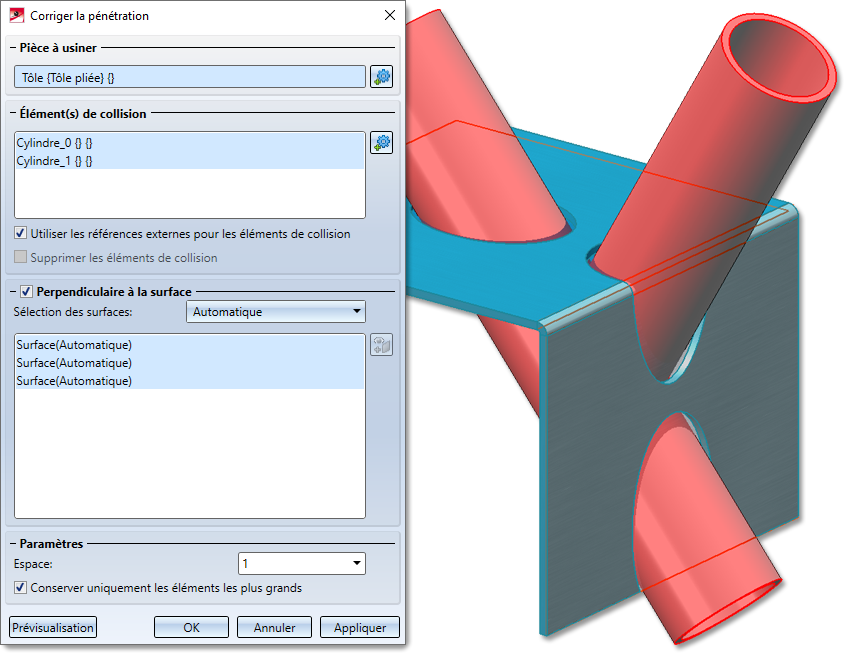Select the second 'Surface(Automatique)' entry
Viewport: 849px width, 666px height.
tap(190, 362)
